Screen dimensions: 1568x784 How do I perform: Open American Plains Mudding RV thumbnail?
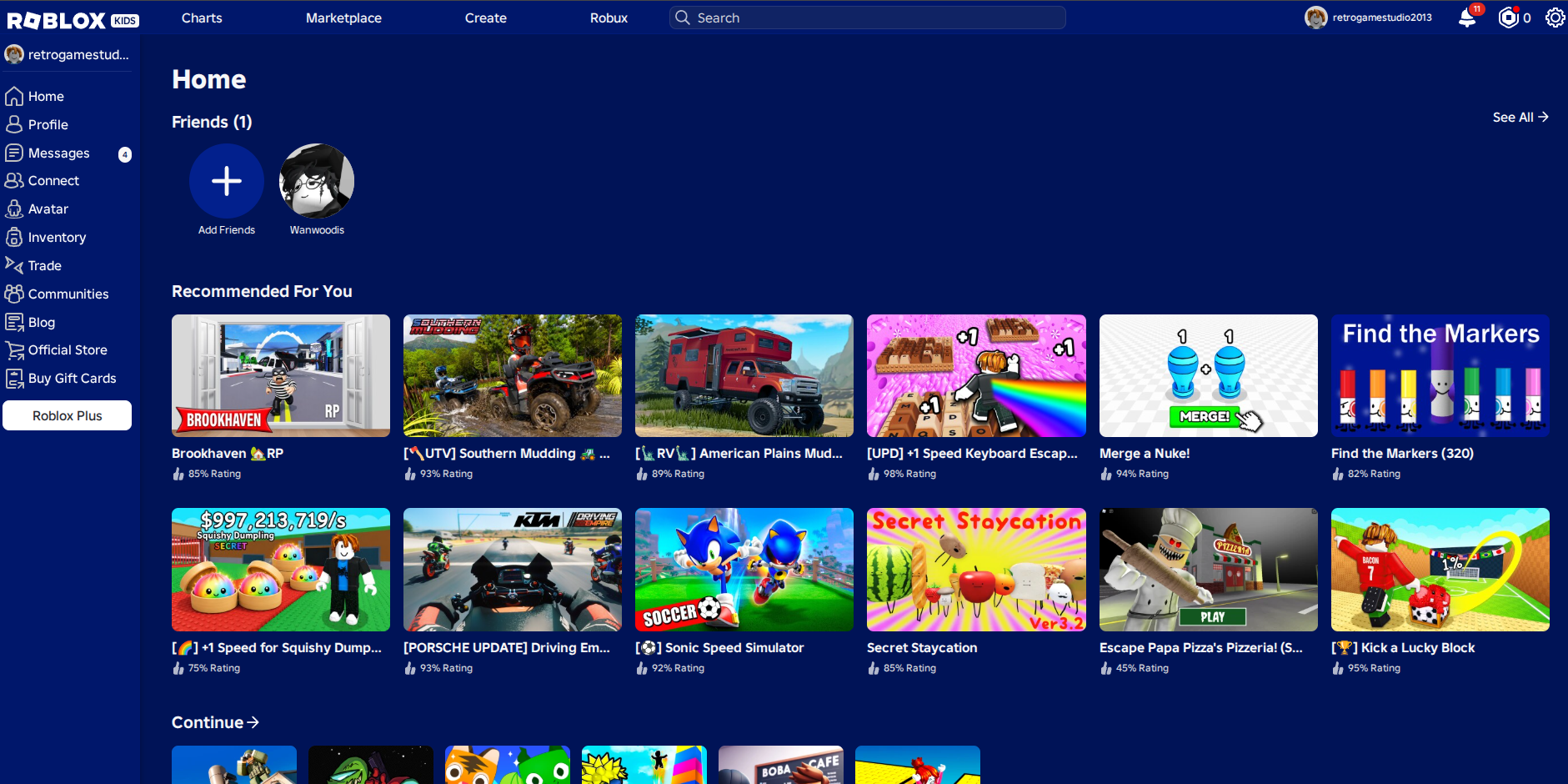coord(744,375)
